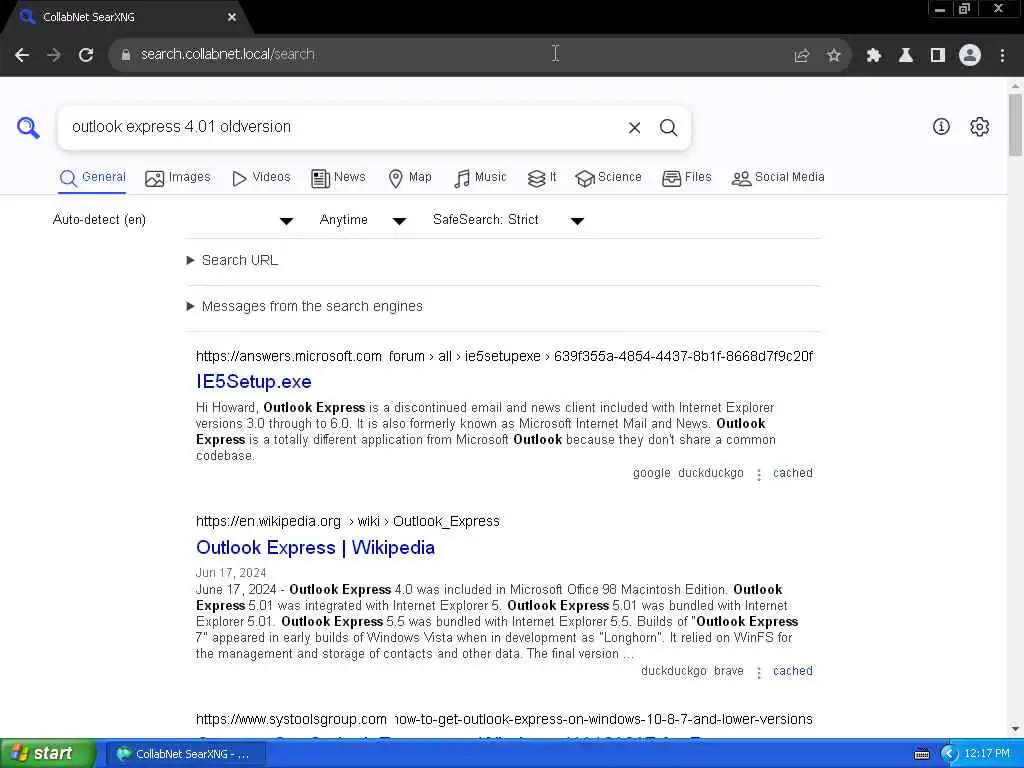
Task: Expand Messages from the search engines
Action: 305,306
